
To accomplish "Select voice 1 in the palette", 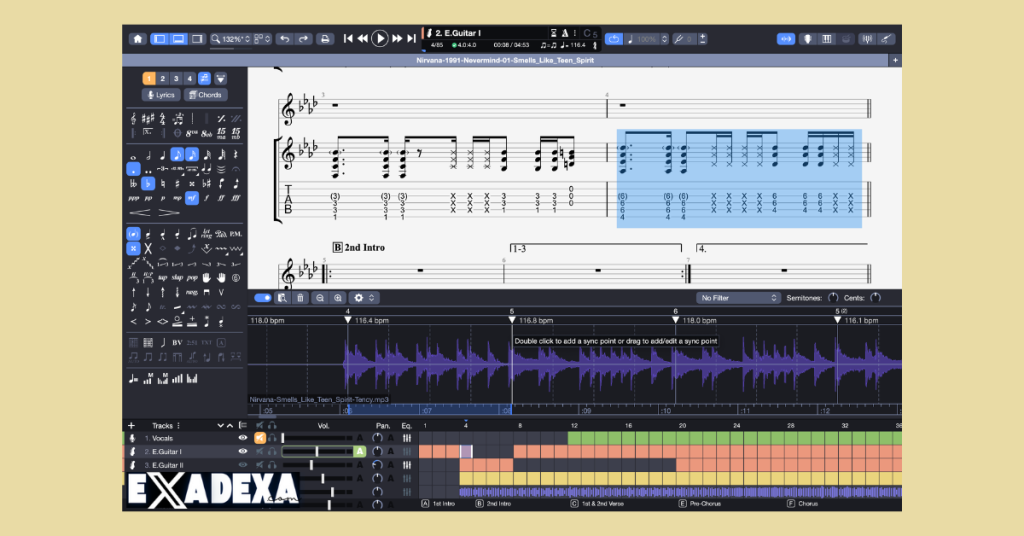I will pos(149,78).
